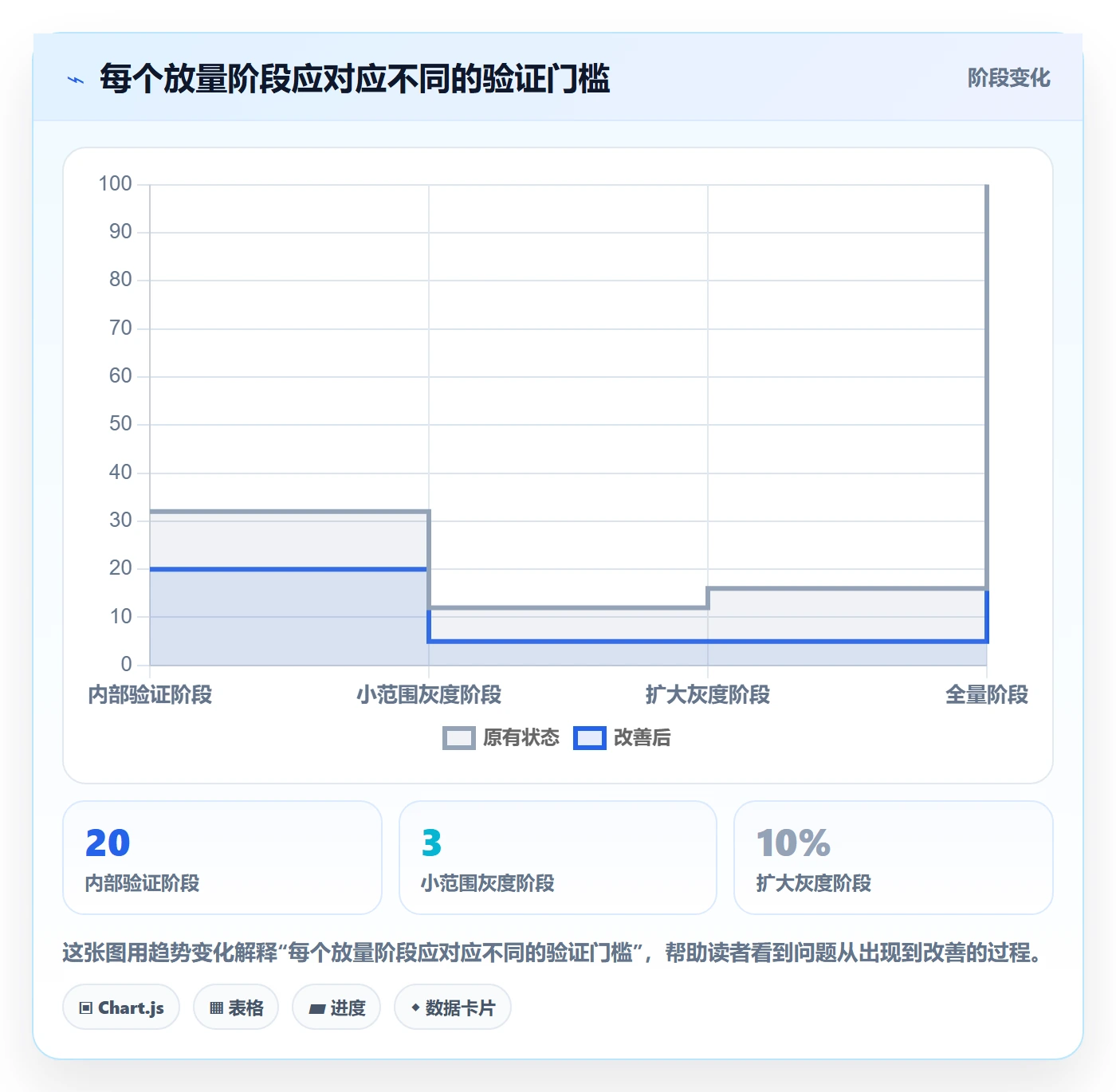Click the diamond icon in 数据卡片 tag

pos(415,1008)
